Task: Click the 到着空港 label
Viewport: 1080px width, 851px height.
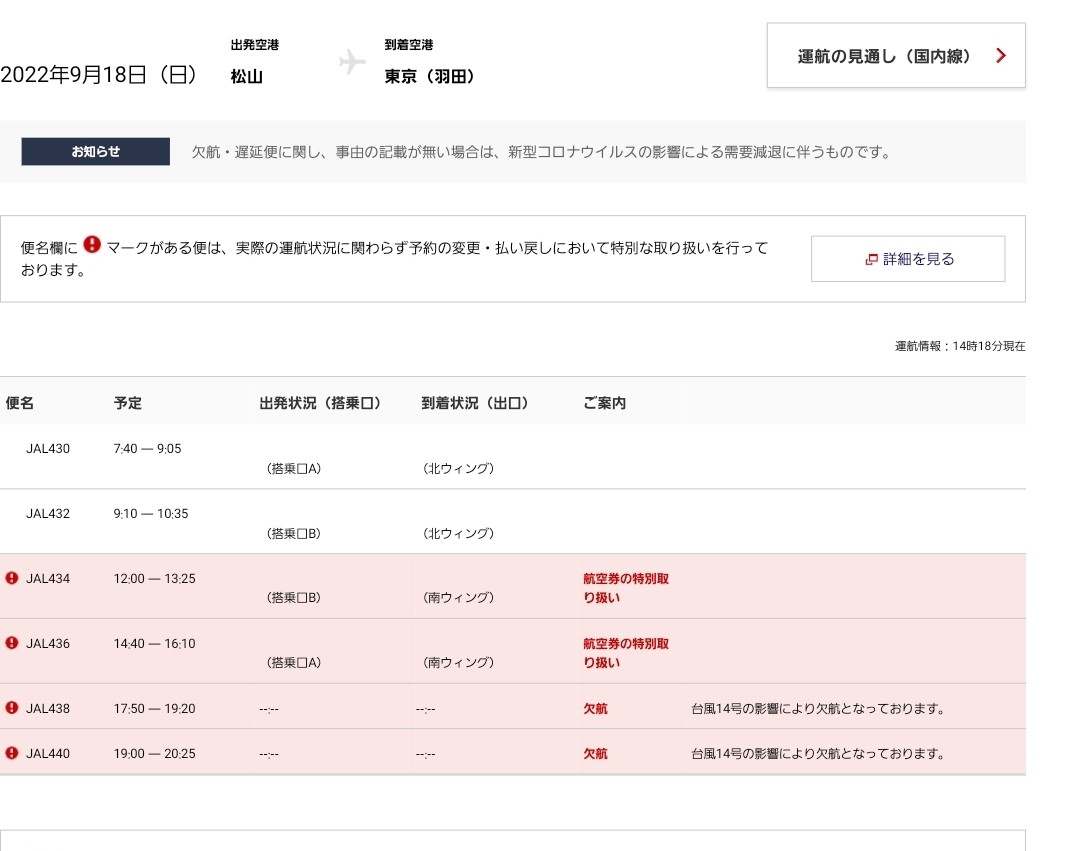Action: [x=409, y=45]
